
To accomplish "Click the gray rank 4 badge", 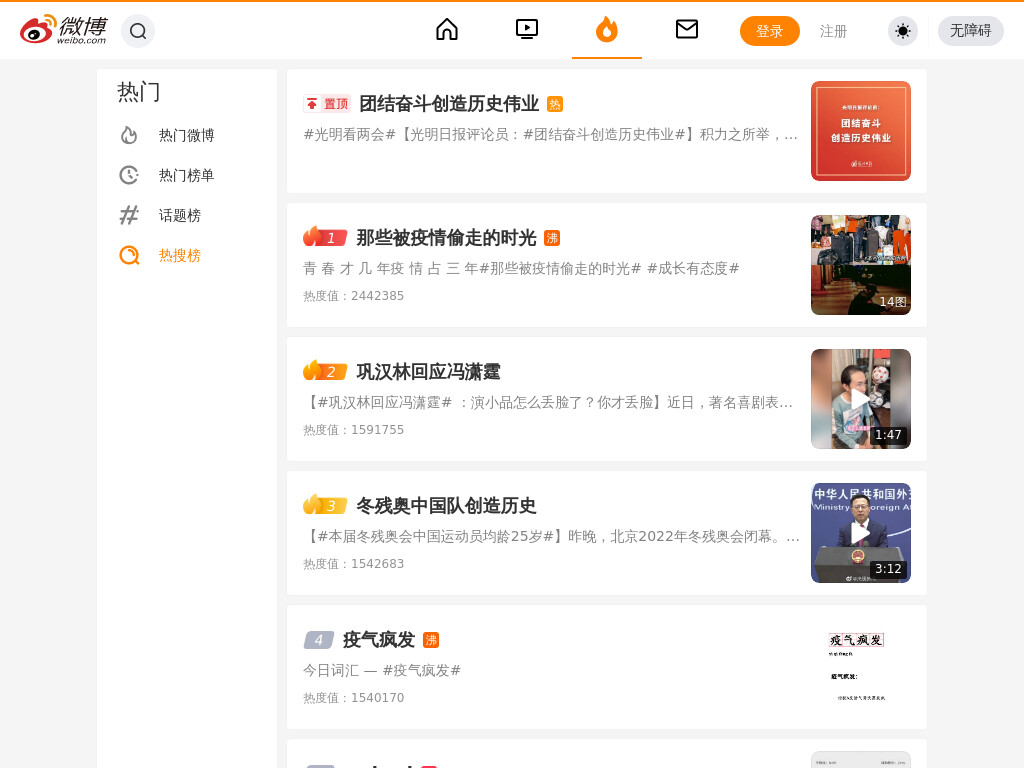I will [319, 640].
